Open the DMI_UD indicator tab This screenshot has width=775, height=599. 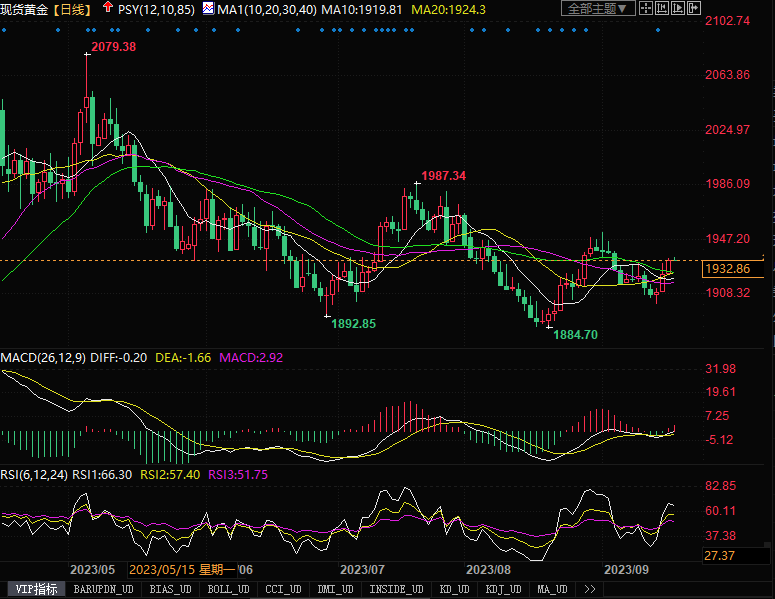pyautogui.click(x=336, y=589)
